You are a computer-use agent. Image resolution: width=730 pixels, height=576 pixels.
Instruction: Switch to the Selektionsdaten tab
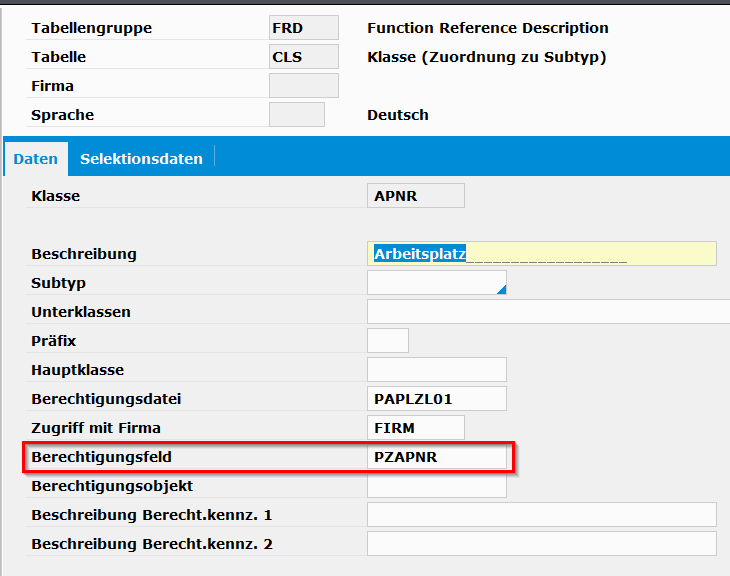click(142, 159)
